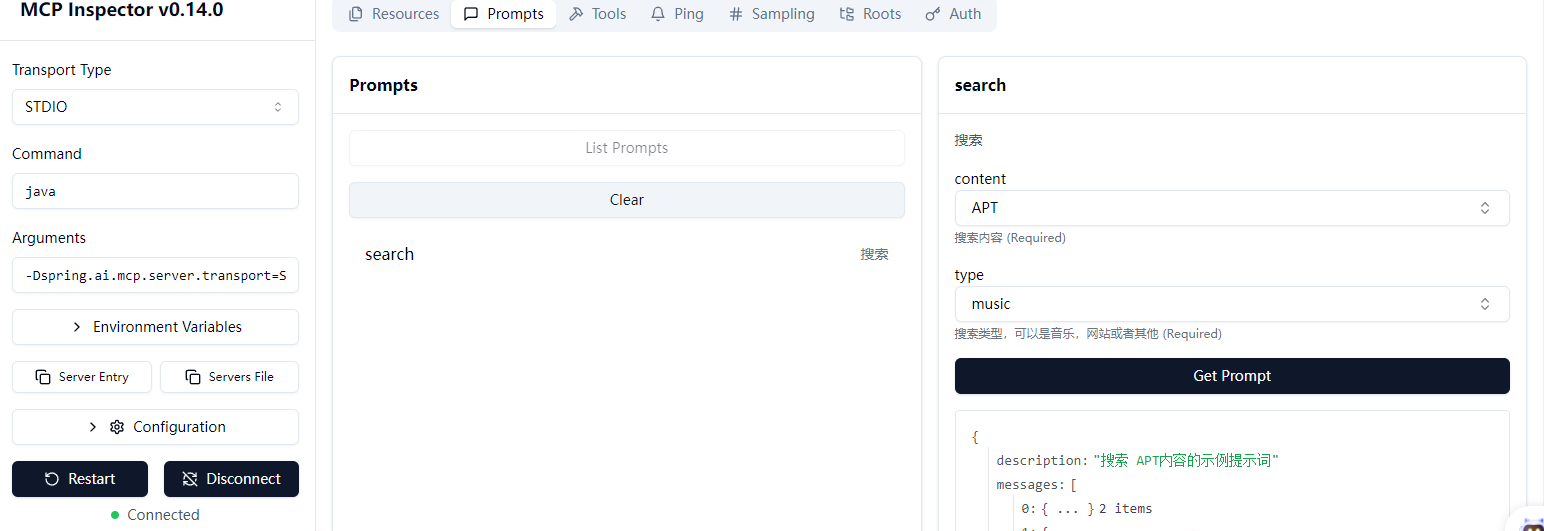Go to the Roots tab

869,14
